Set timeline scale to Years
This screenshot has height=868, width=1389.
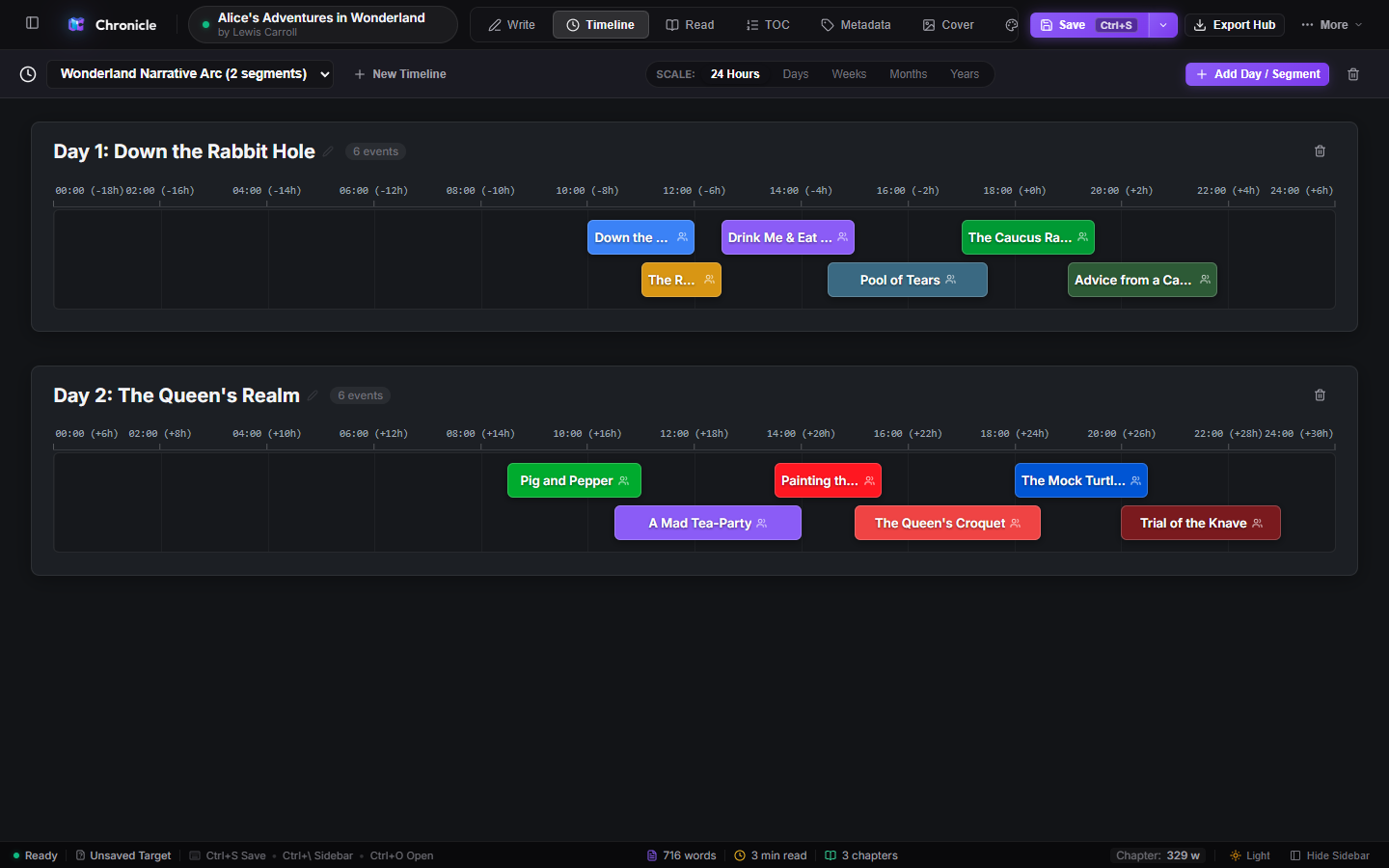pos(965,74)
